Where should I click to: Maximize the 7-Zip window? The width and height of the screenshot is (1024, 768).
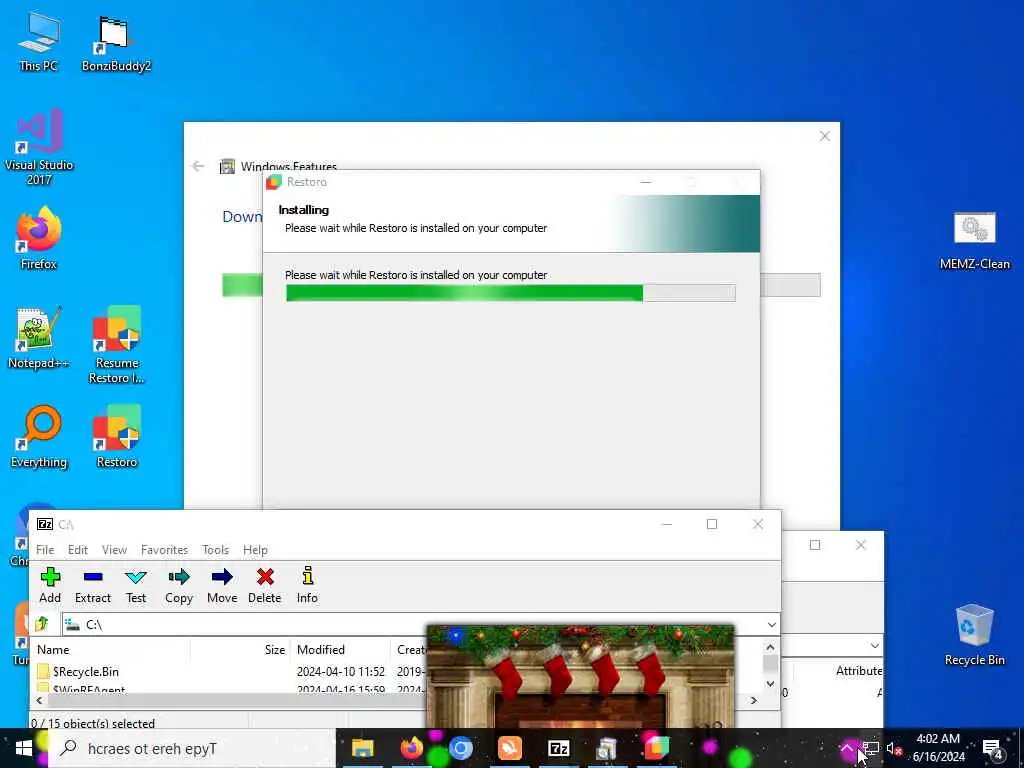712,524
